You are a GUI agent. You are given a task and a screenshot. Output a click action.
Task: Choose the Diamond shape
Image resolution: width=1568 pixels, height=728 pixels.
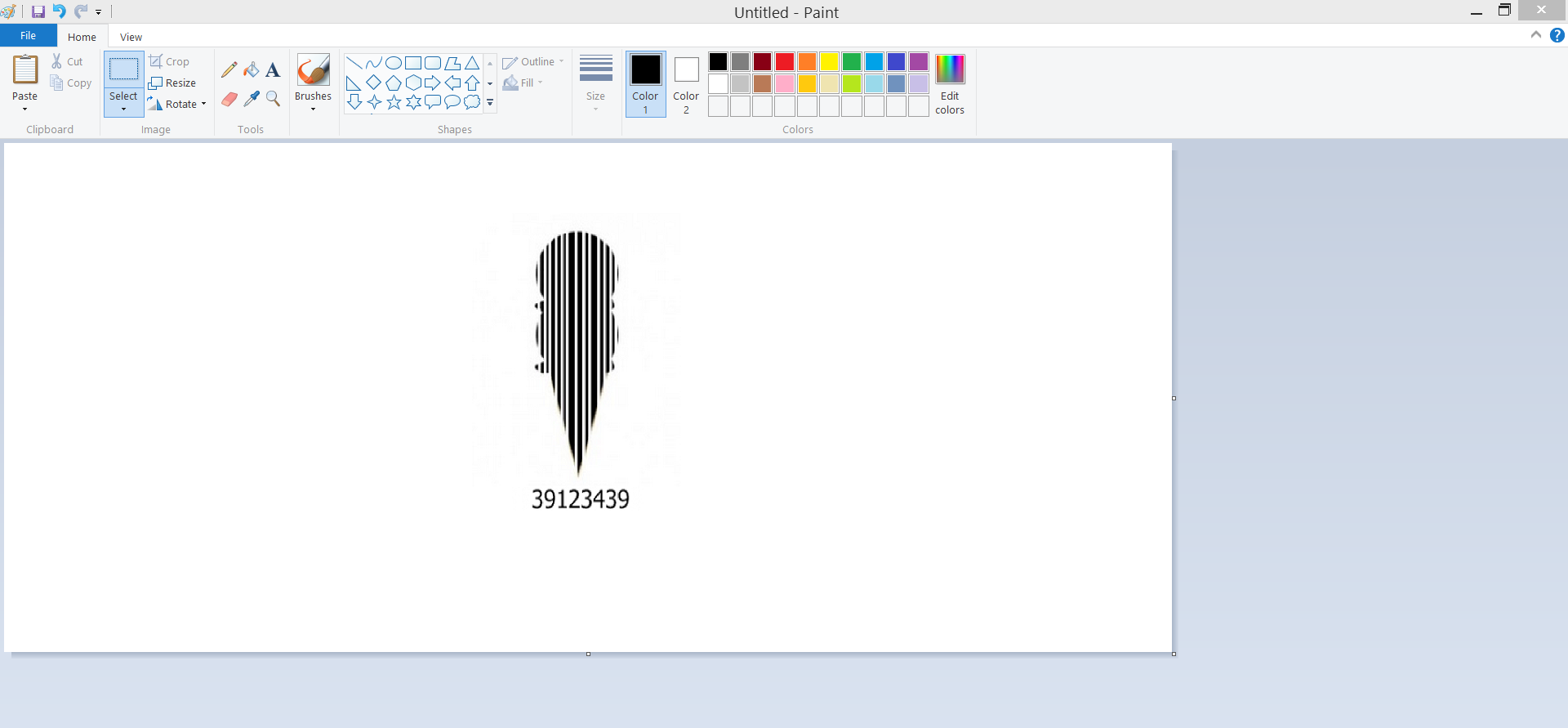(374, 83)
